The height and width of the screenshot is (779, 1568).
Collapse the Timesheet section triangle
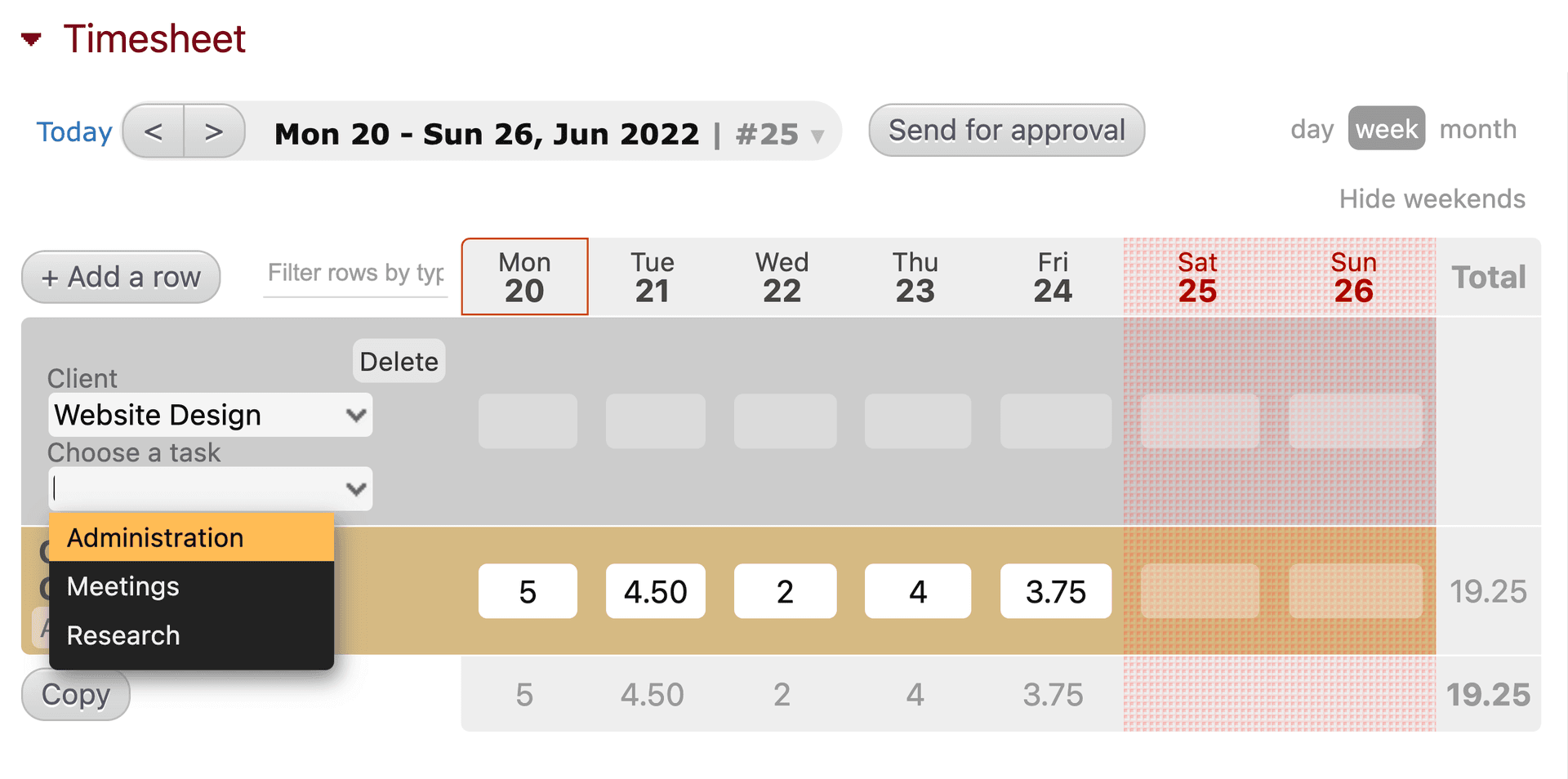tap(30, 38)
